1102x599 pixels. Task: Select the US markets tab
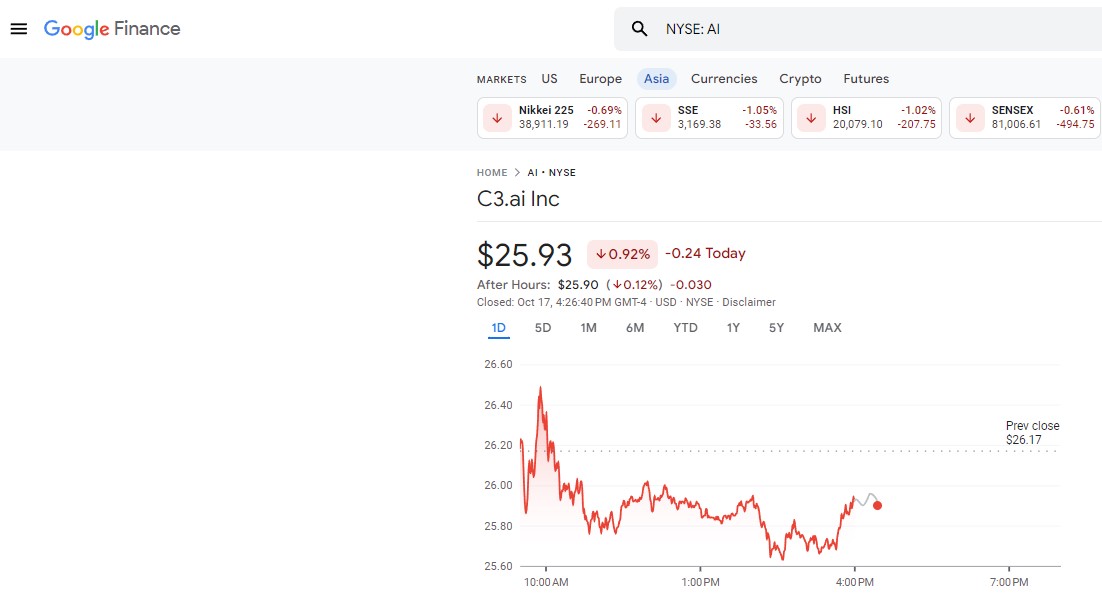click(x=550, y=79)
